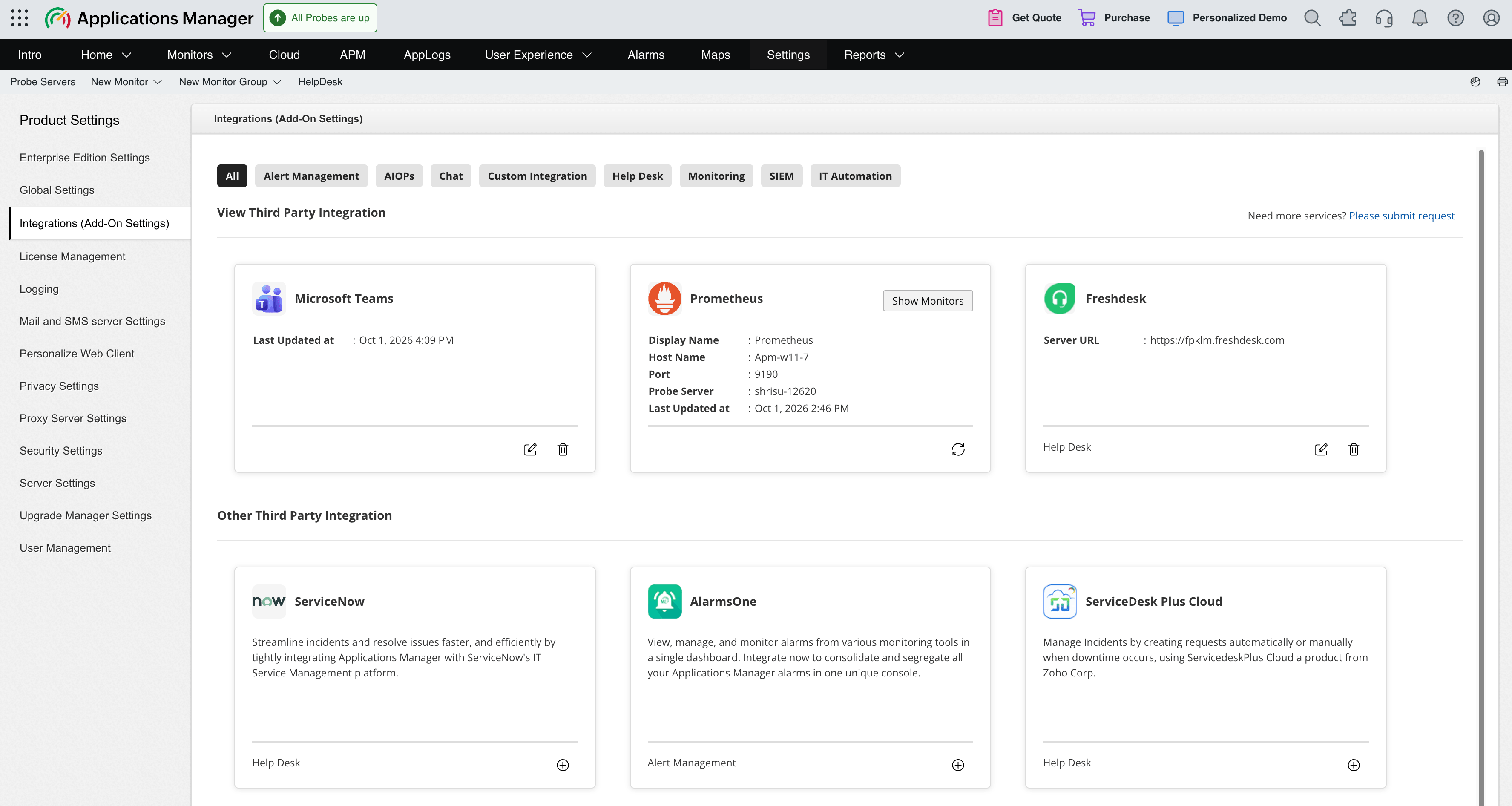Delete the Freshdesk integration

pos(1354,449)
